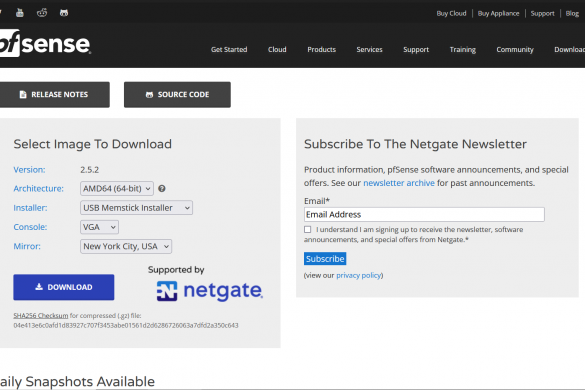Click the blue DOWNLOAD button
The height and width of the screenshot is (390, 585).
(x=64, y=287)
